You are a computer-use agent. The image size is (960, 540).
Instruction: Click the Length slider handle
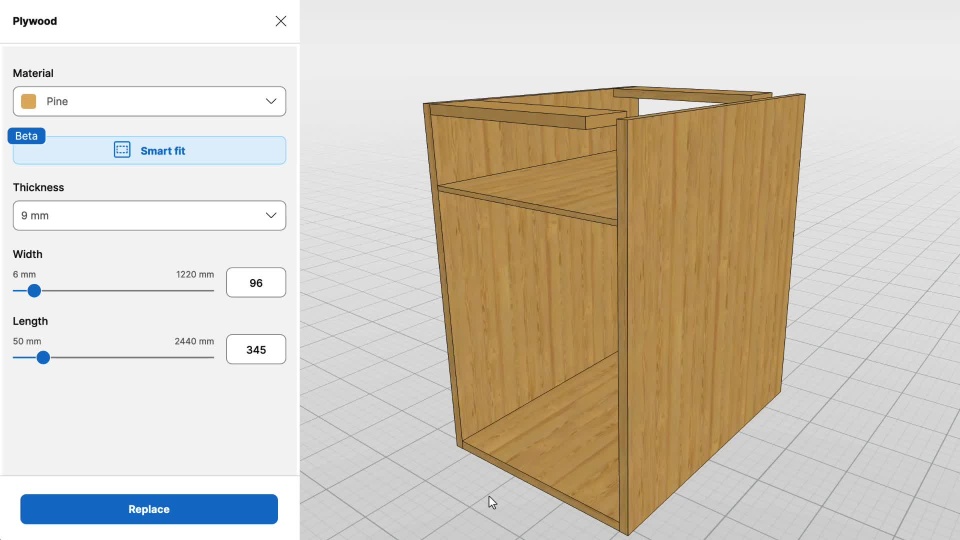coord(43,358)
